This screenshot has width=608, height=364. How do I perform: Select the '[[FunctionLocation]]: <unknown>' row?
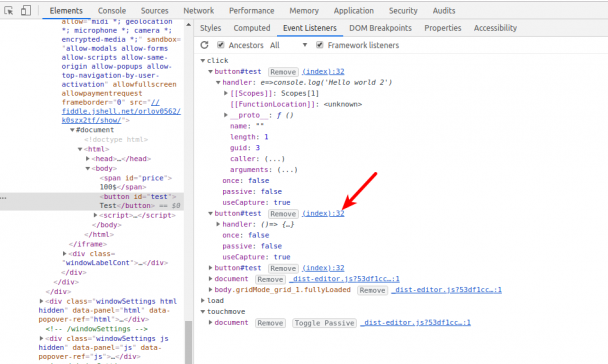pos(295,104)
